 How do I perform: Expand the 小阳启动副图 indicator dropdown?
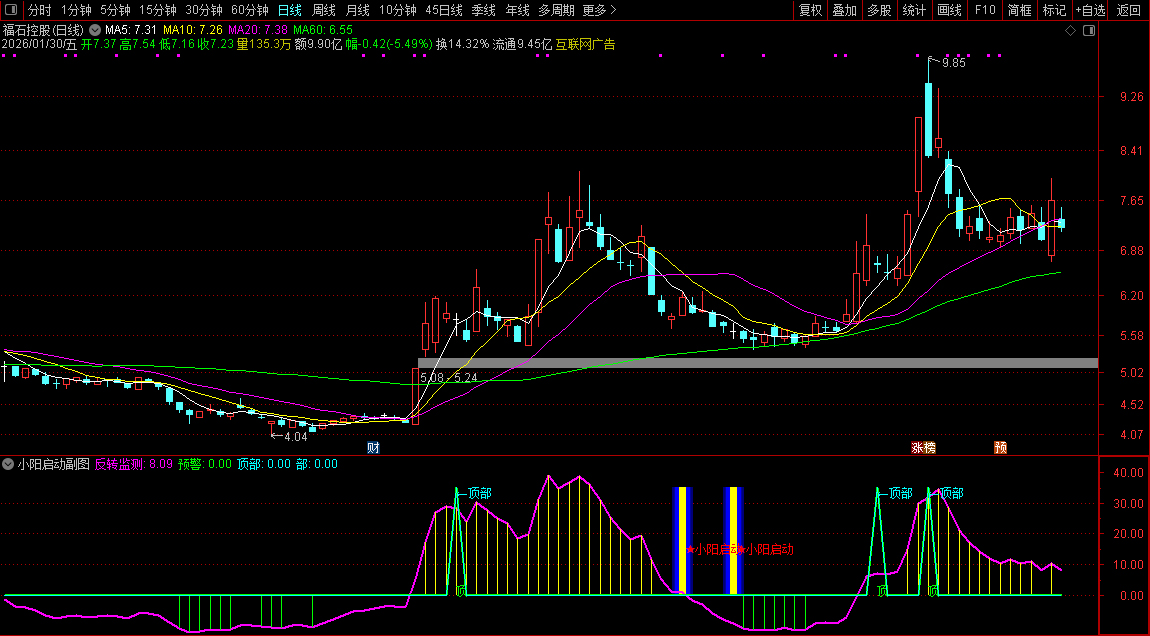pos(9,464)
